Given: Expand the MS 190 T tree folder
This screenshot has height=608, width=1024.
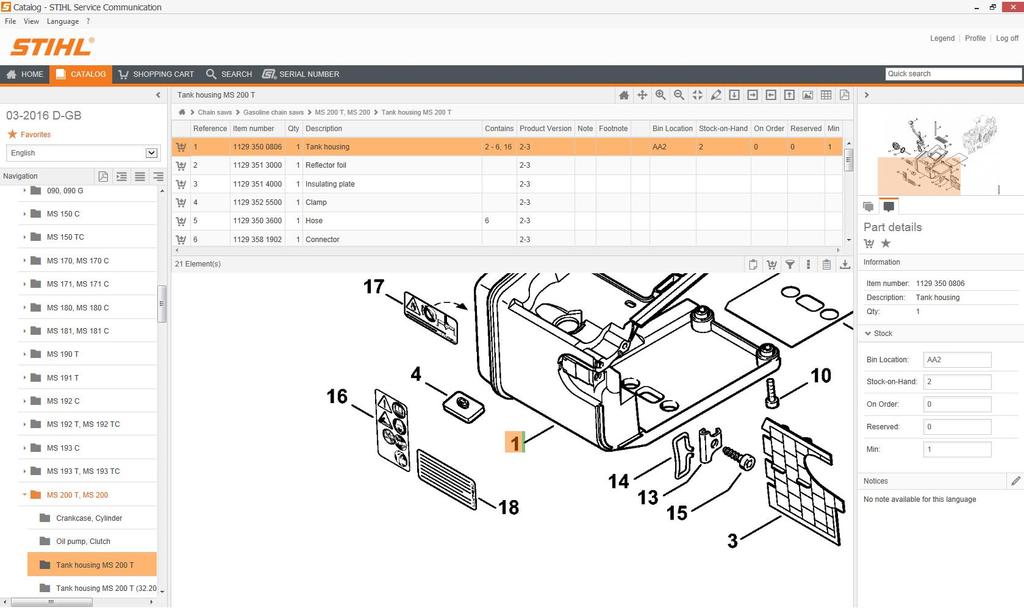Looking at the screenshot, I should coord(25,355).
